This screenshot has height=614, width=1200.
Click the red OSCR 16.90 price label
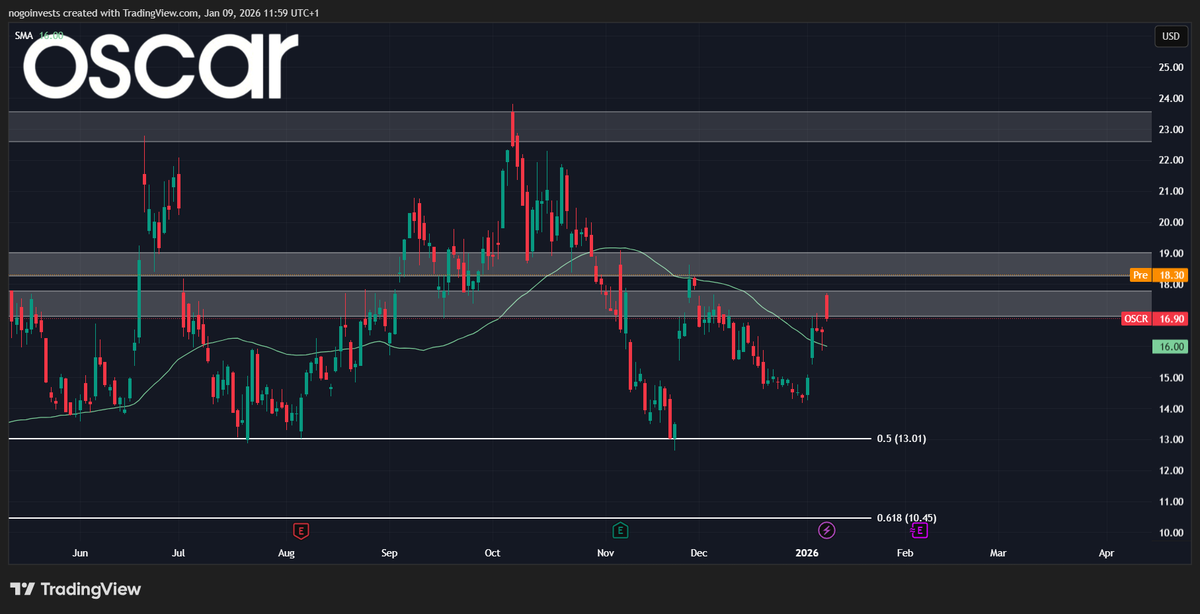click(1153, 318)
